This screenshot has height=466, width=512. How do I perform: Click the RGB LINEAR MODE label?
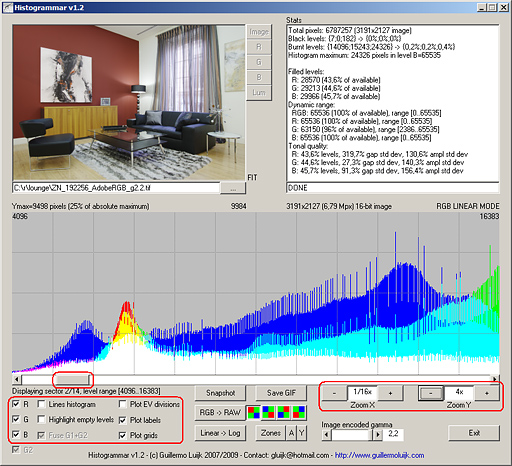point(468,206)
